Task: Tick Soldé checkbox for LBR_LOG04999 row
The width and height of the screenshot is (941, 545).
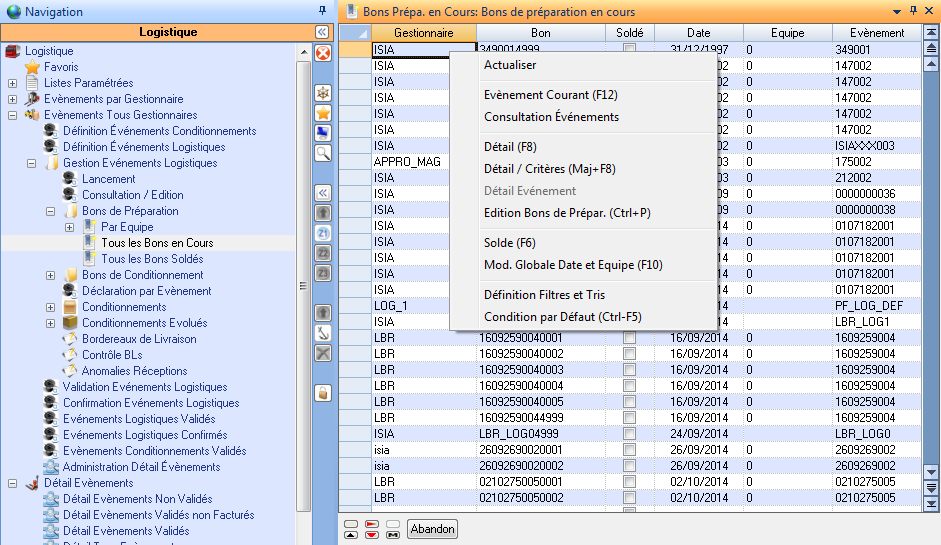Action: 629,435
